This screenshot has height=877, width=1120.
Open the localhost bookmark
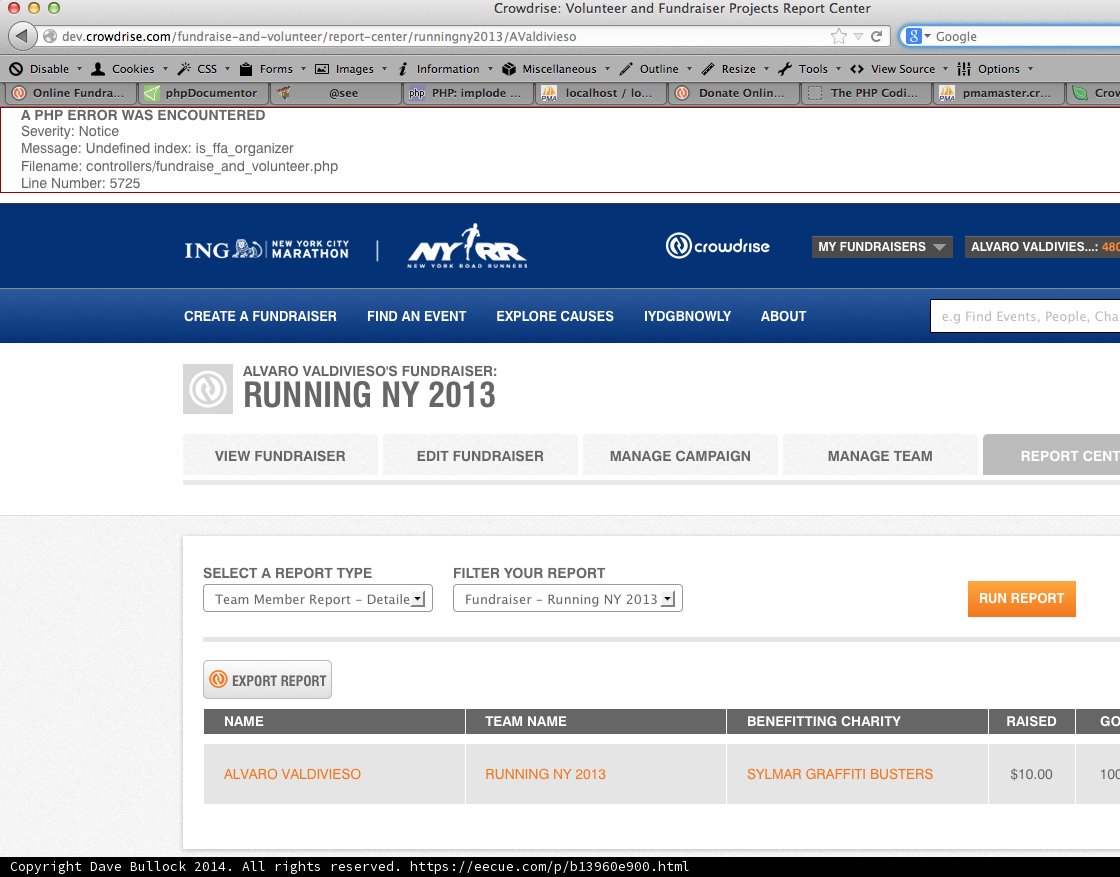(601, 93)
